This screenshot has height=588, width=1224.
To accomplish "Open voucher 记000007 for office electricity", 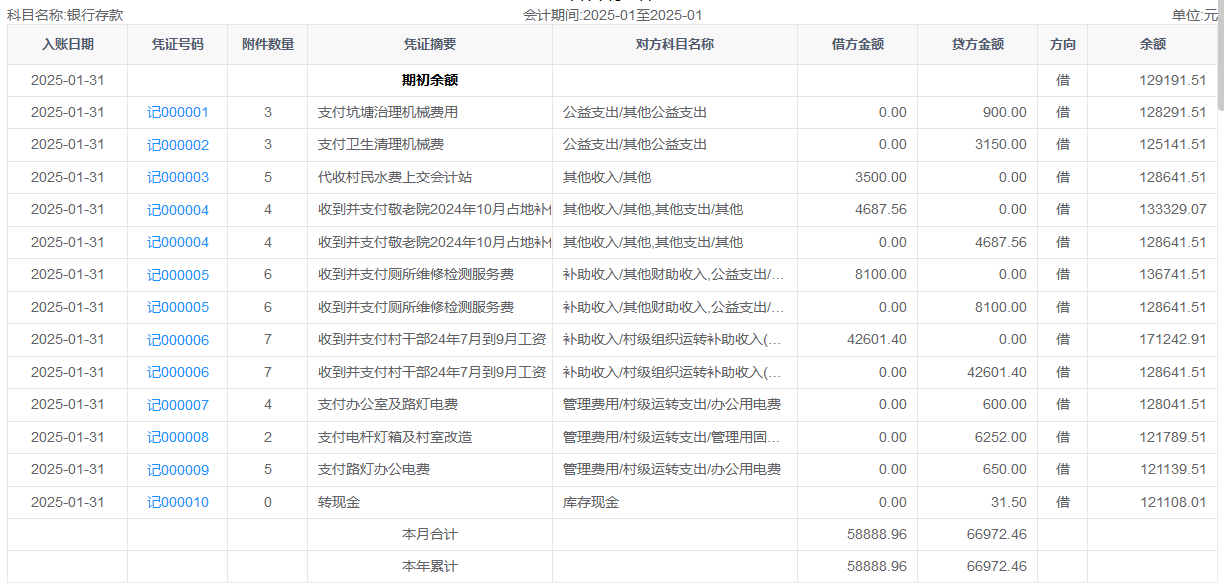I will tap(178, 405).
